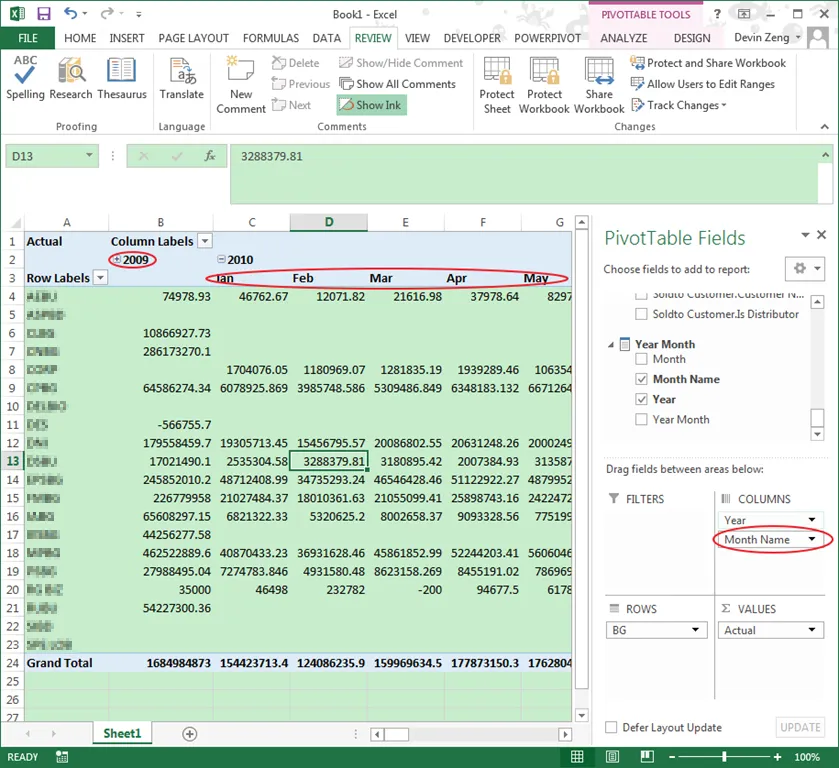The width and height of the screenshot is (839, 768).
Task: Switch to the FORMULAS tab
Action: [x=271, y=38]
